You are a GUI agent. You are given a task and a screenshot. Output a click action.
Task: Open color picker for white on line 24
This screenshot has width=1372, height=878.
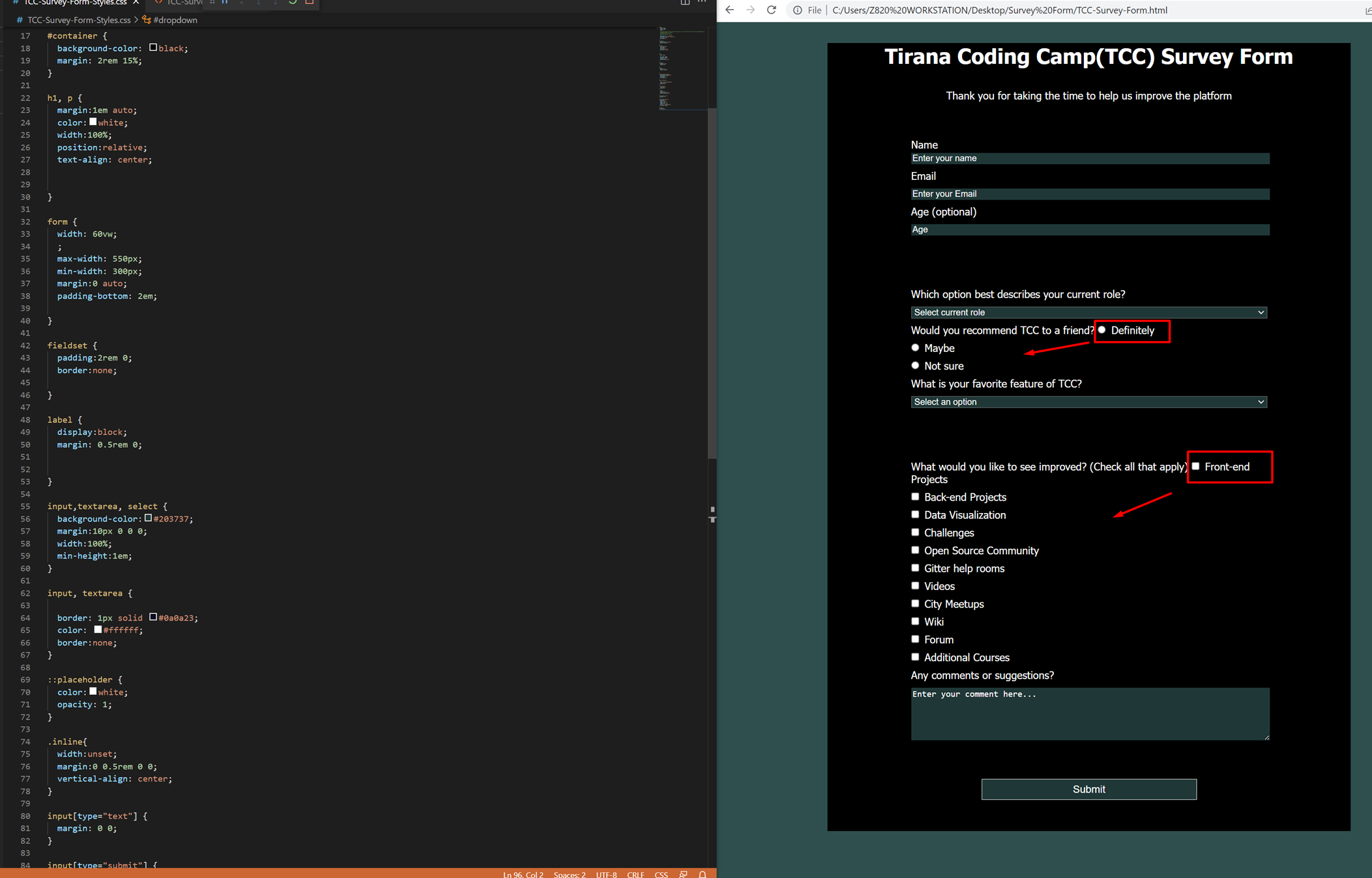(93, 122)
